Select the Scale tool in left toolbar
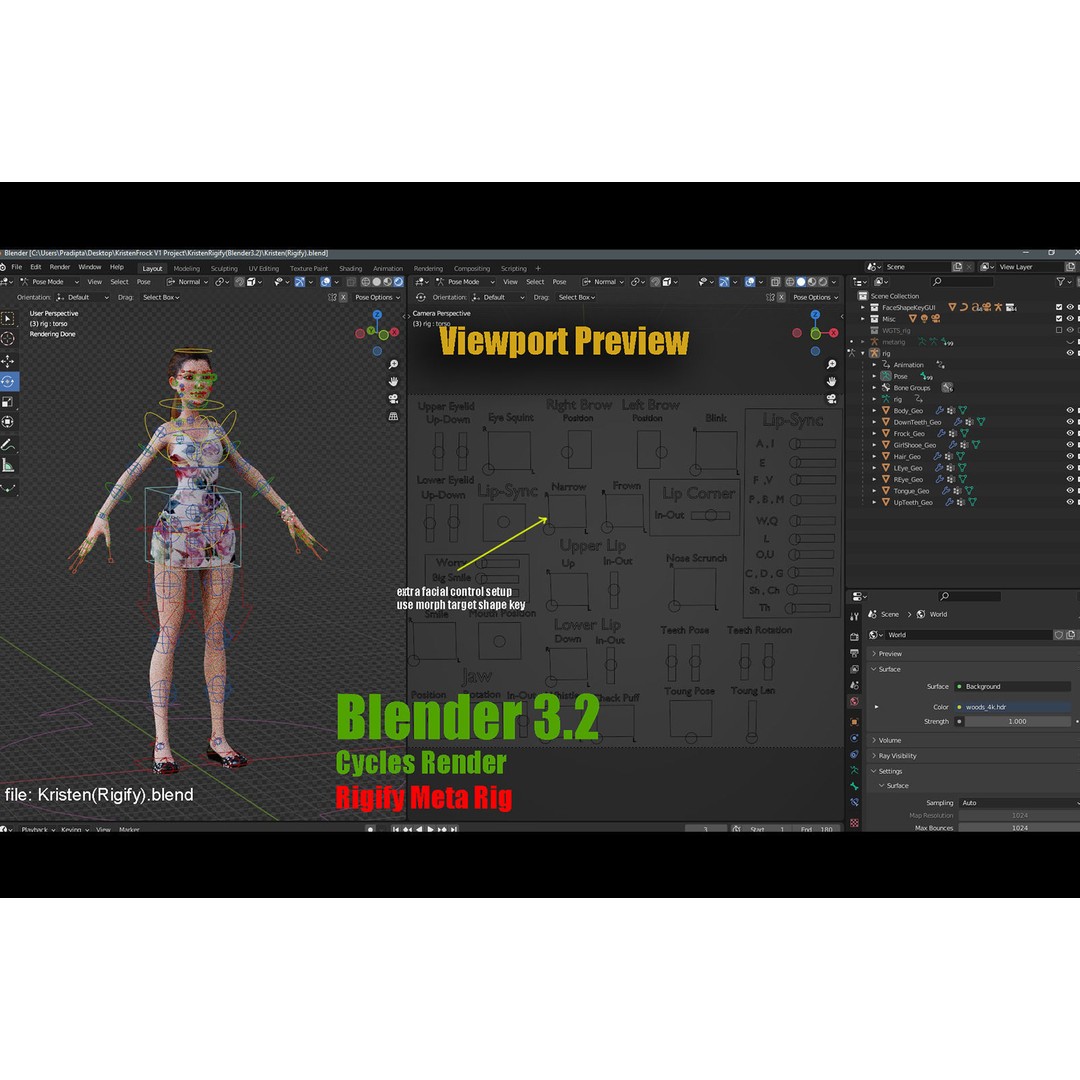The height and width of the screenshot is (1080, 1080). pyautogui.click(x=8, y=402)
